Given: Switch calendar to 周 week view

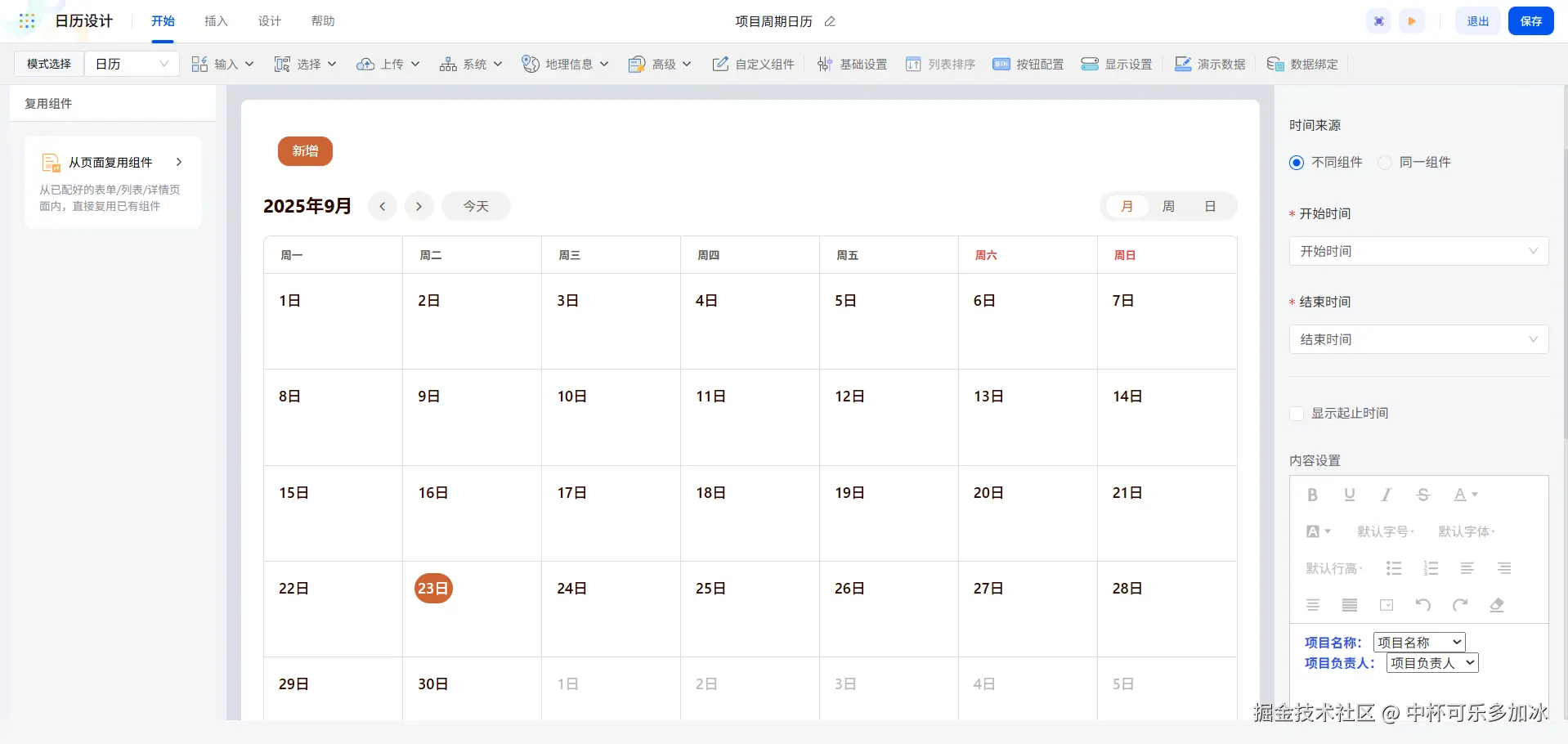Looking at the screenshot, I should click(x=1168, y=207).
